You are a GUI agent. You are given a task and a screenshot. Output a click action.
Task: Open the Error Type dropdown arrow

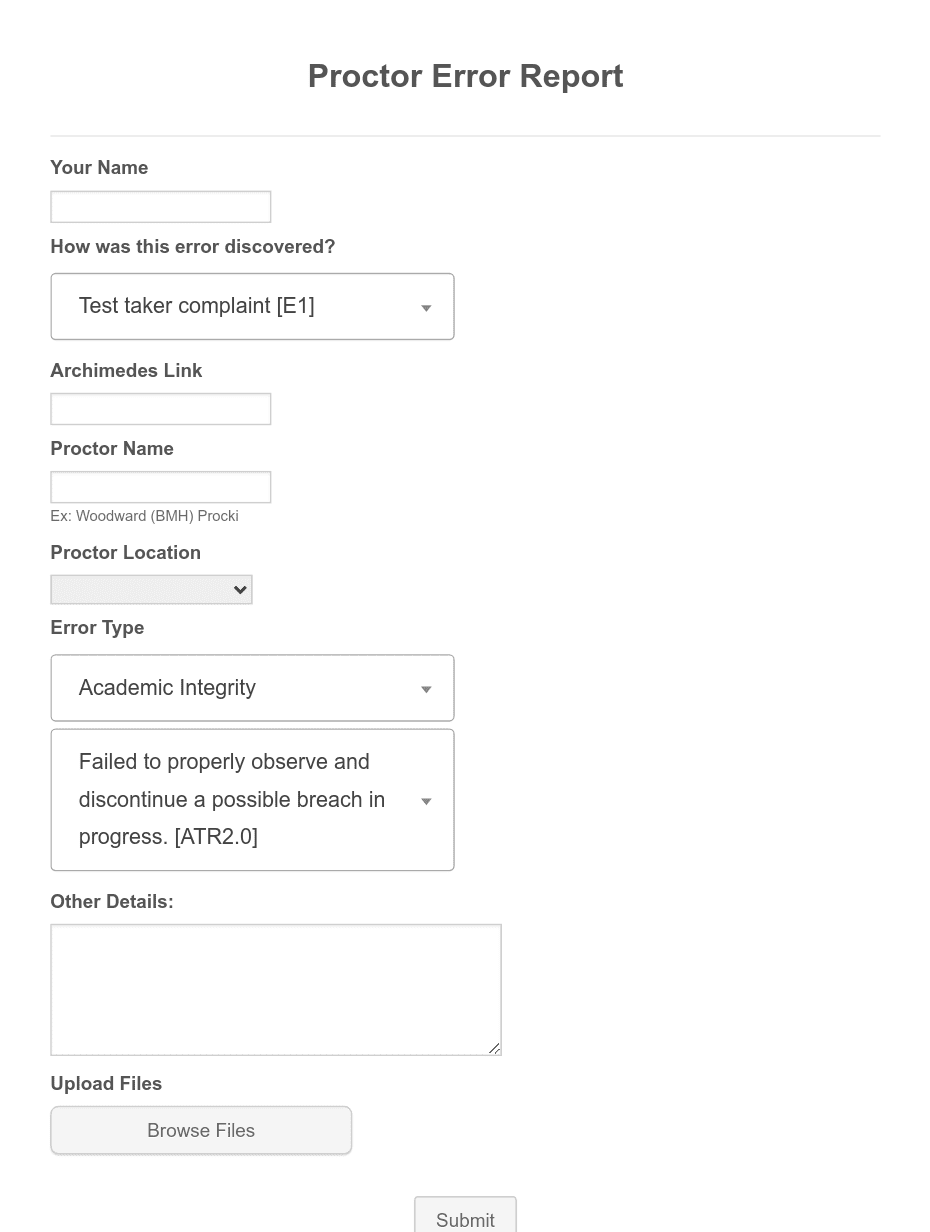tap(426, 689)
